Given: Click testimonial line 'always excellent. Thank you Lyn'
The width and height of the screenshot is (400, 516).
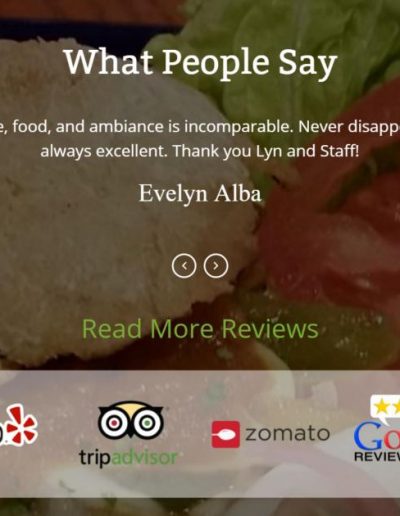Looking at the screenshot, I should 162,151.
